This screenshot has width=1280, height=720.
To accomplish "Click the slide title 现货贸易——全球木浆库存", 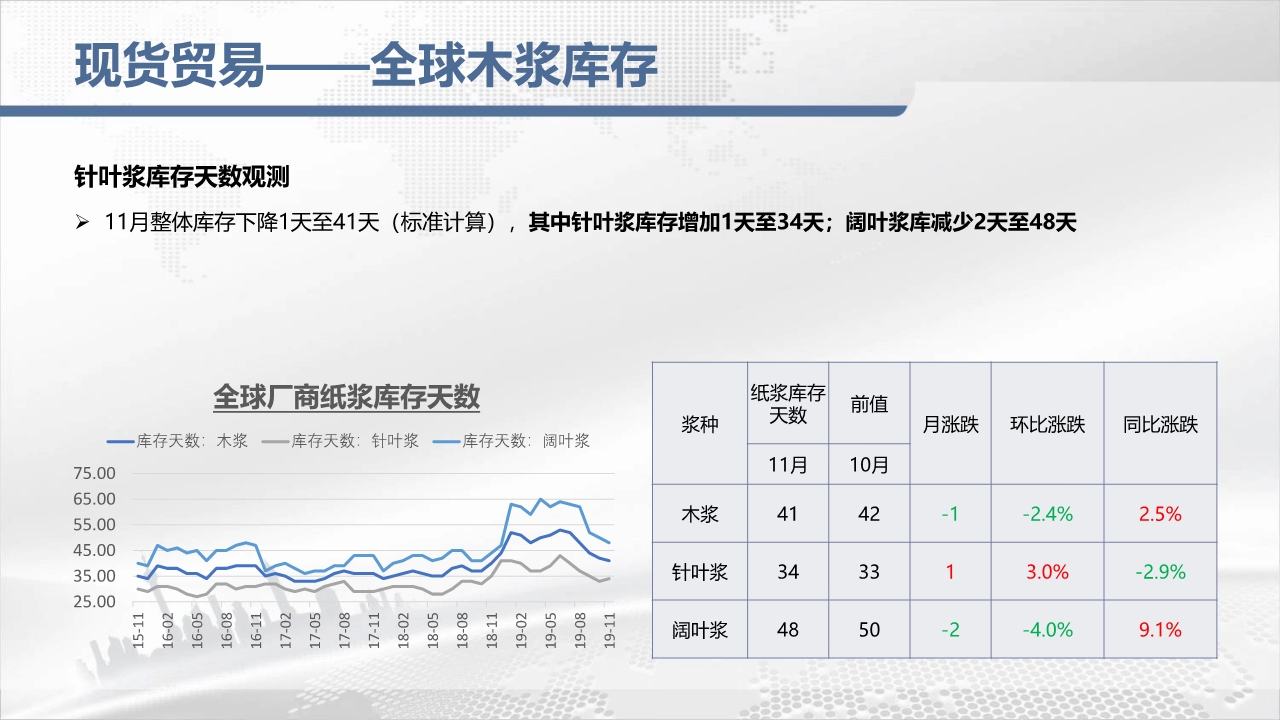I will [x=366, y=67].
